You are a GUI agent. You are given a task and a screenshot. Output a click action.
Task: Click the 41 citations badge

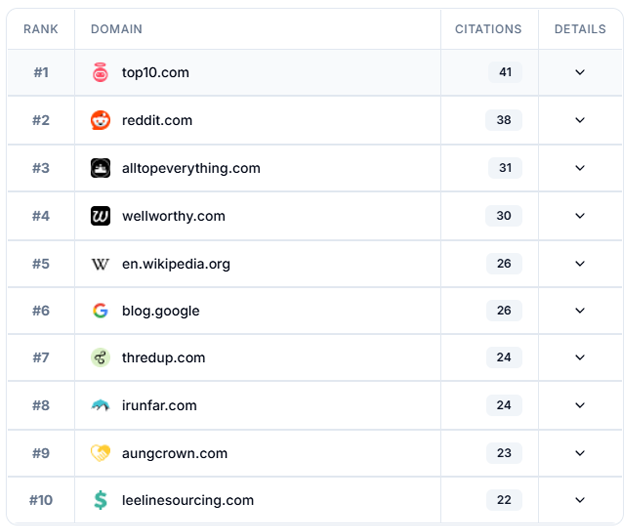click(504, 72)
